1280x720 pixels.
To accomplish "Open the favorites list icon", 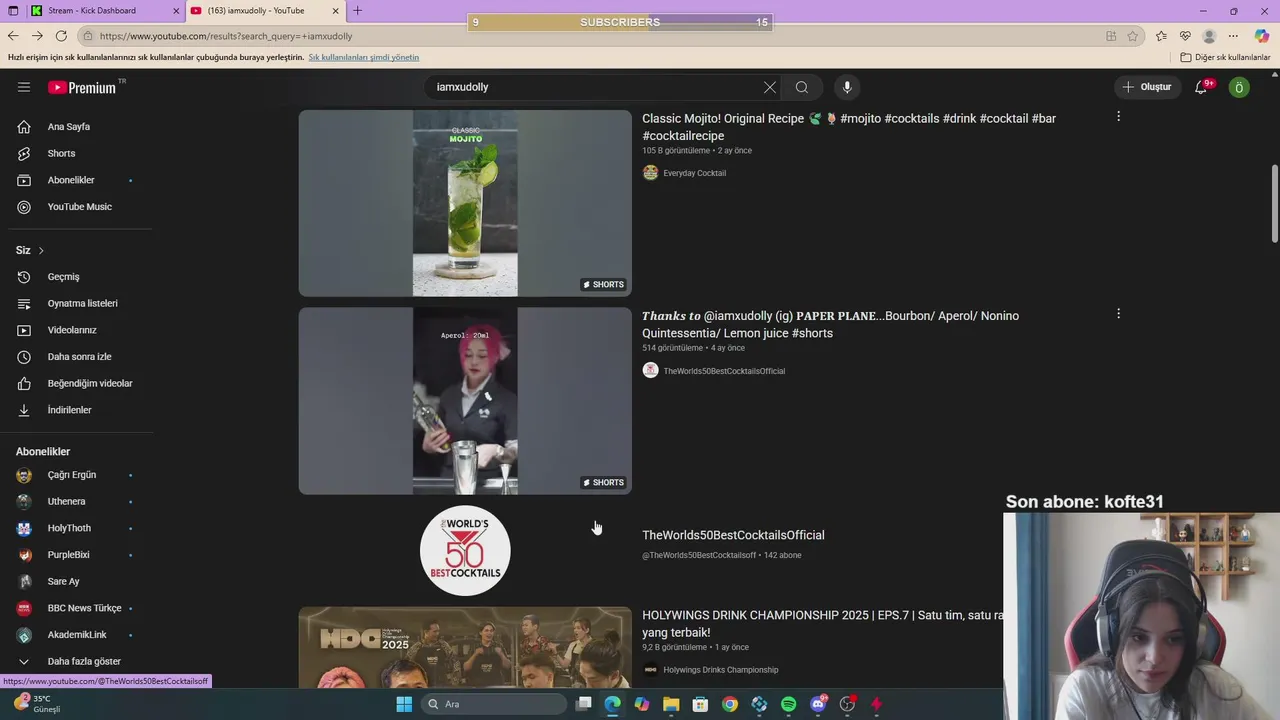I will pyautogui.click(x=1161, y=36).
